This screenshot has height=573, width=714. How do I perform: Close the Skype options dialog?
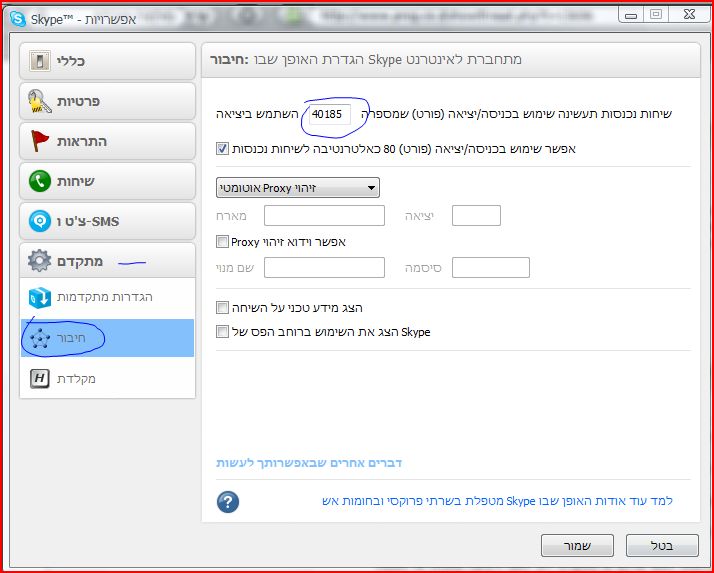689,15
